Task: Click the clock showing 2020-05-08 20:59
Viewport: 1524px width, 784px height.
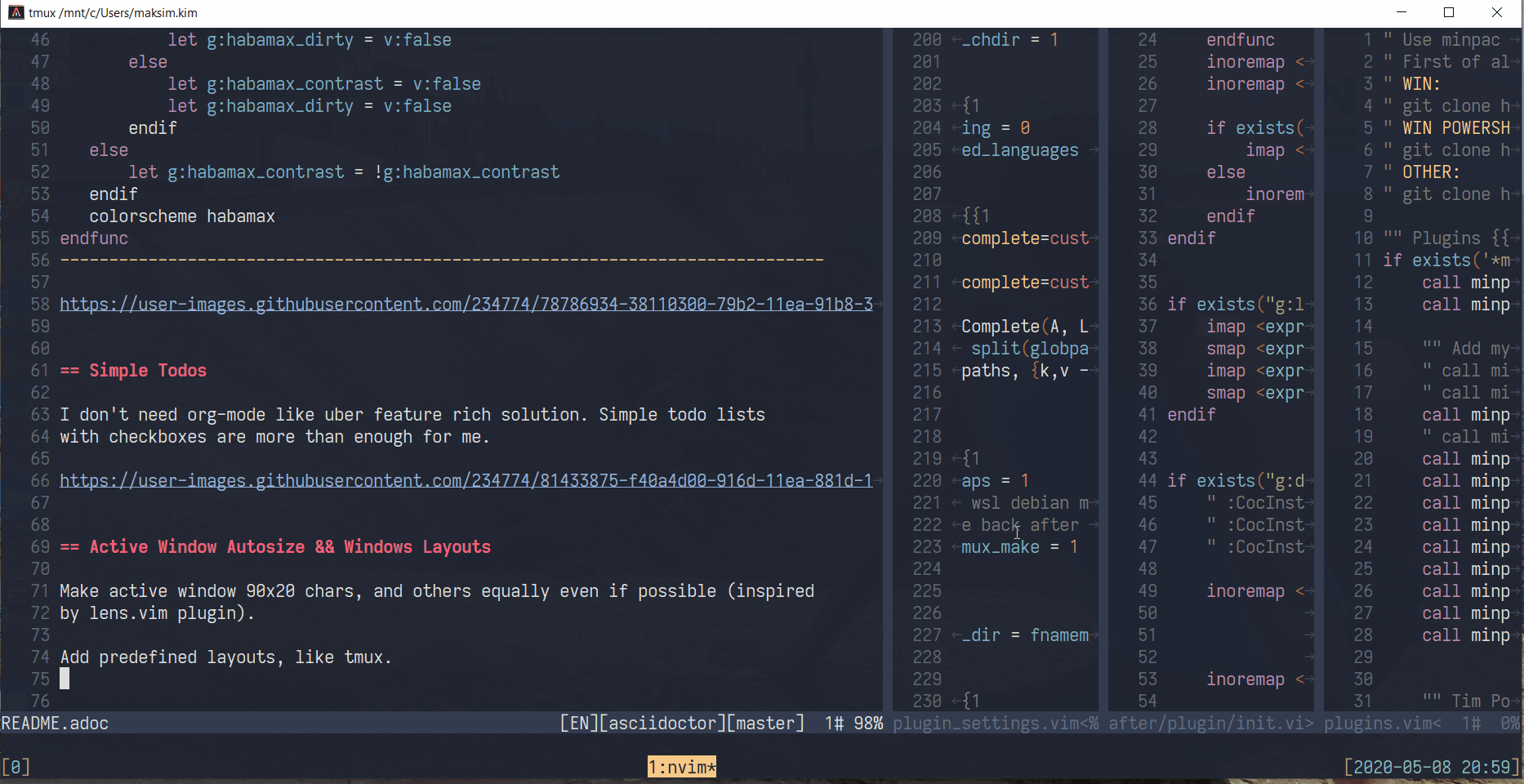Action: [1432, 766]
